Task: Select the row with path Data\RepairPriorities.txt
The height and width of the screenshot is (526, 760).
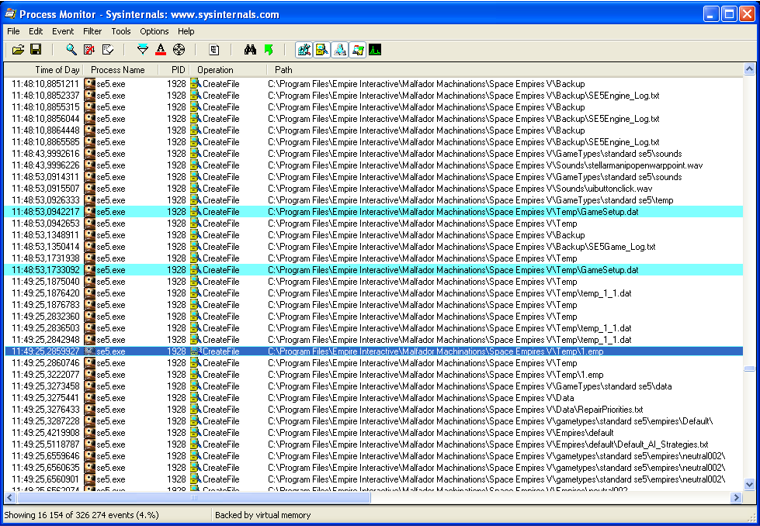Action: click(x=373, y=410)
